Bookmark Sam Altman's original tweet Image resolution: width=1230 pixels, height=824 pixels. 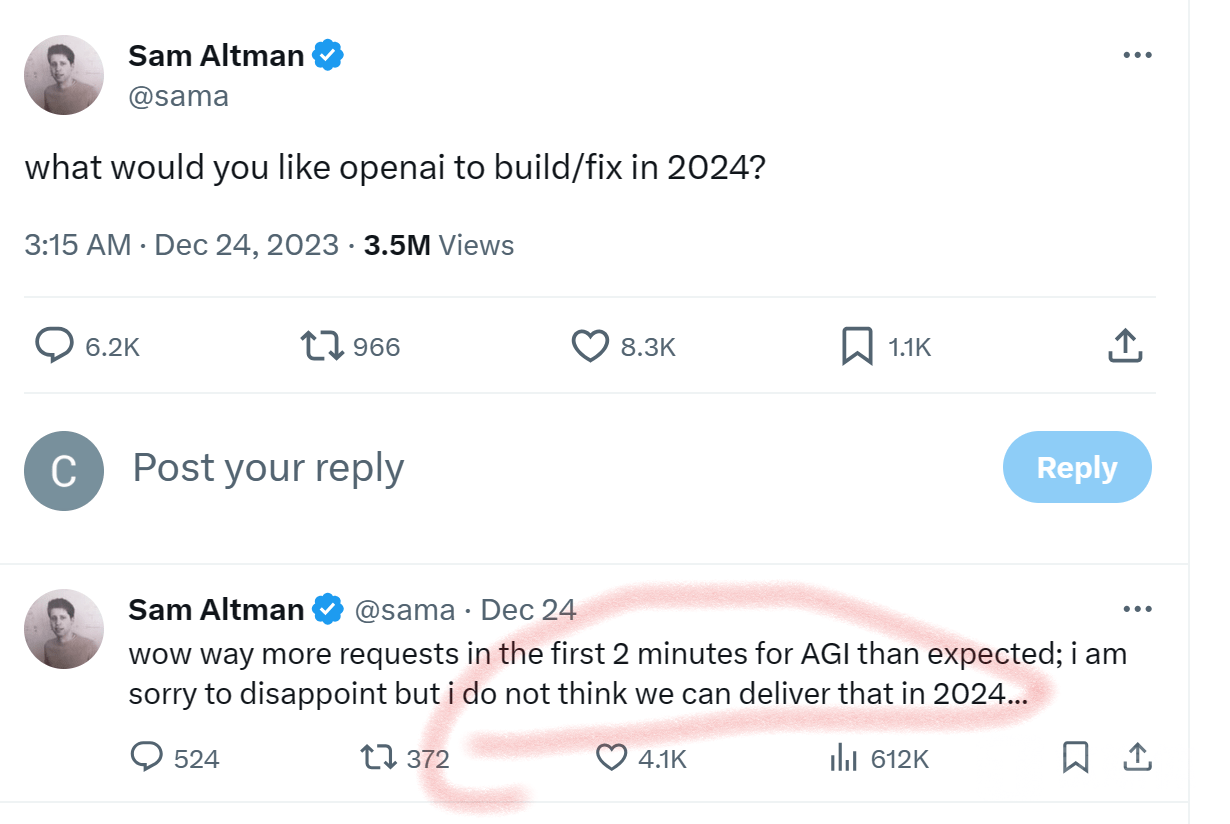pyautogui.click(x=857, y=346)
